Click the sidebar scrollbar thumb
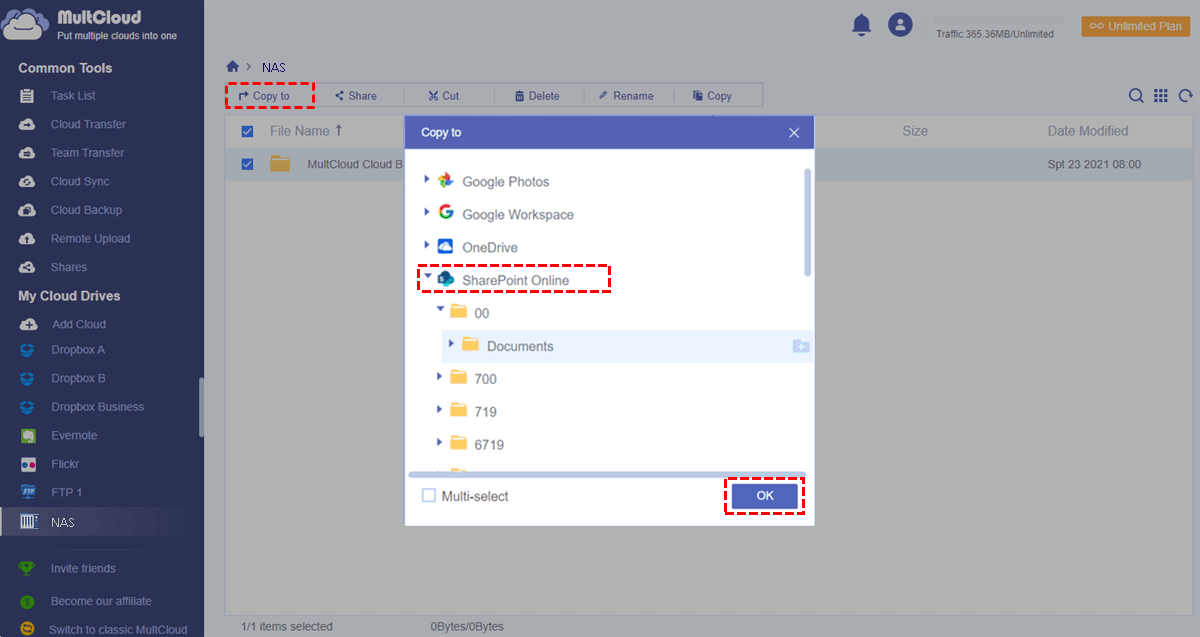The height and width of the screenshot is (637, 1200). [201, 407]
